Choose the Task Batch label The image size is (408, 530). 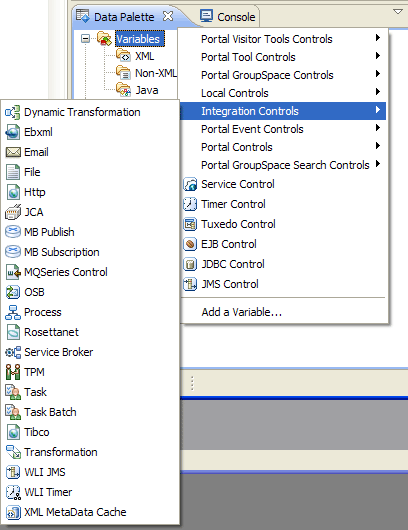[50, 412]
